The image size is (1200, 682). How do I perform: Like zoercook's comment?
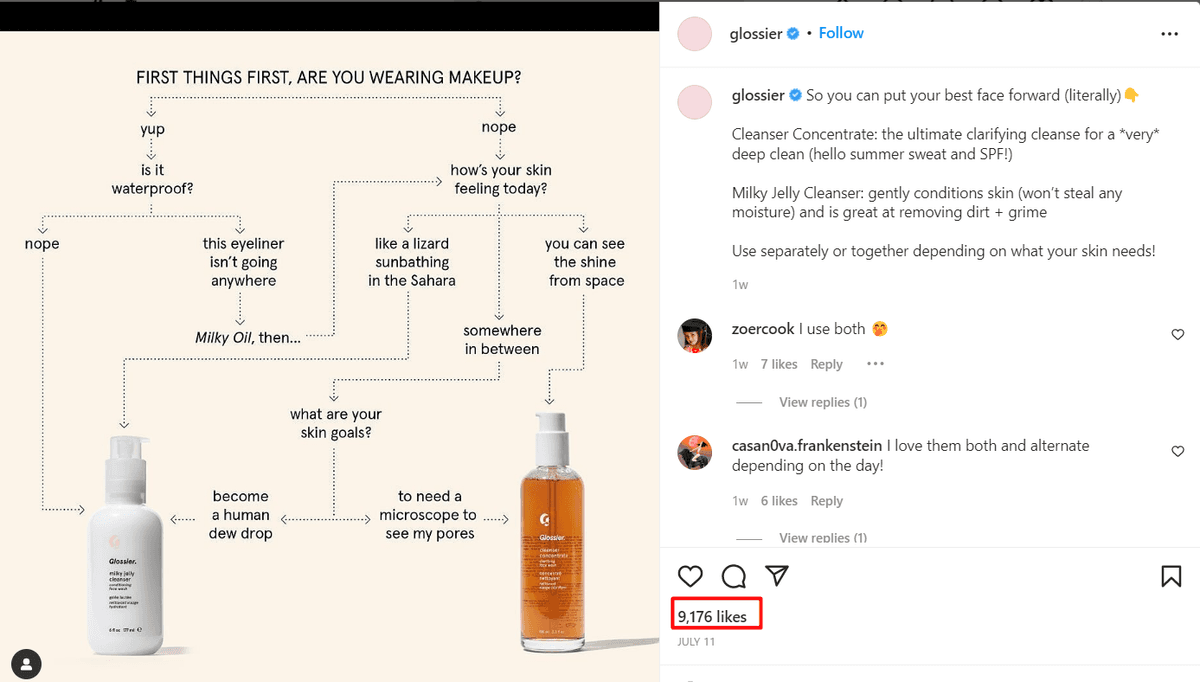click(x=1177, y=335)
